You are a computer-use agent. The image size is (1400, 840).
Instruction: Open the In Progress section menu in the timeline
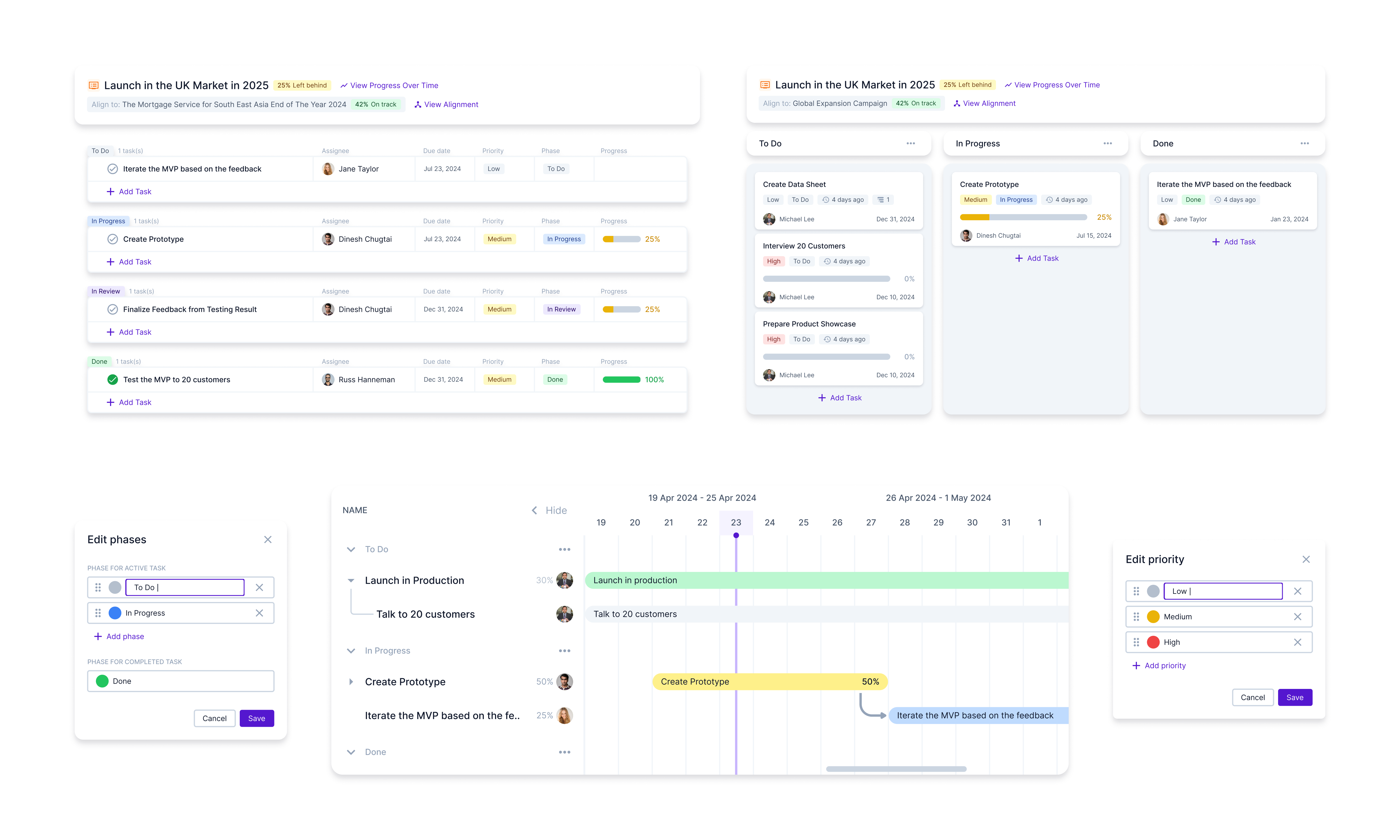564,650
